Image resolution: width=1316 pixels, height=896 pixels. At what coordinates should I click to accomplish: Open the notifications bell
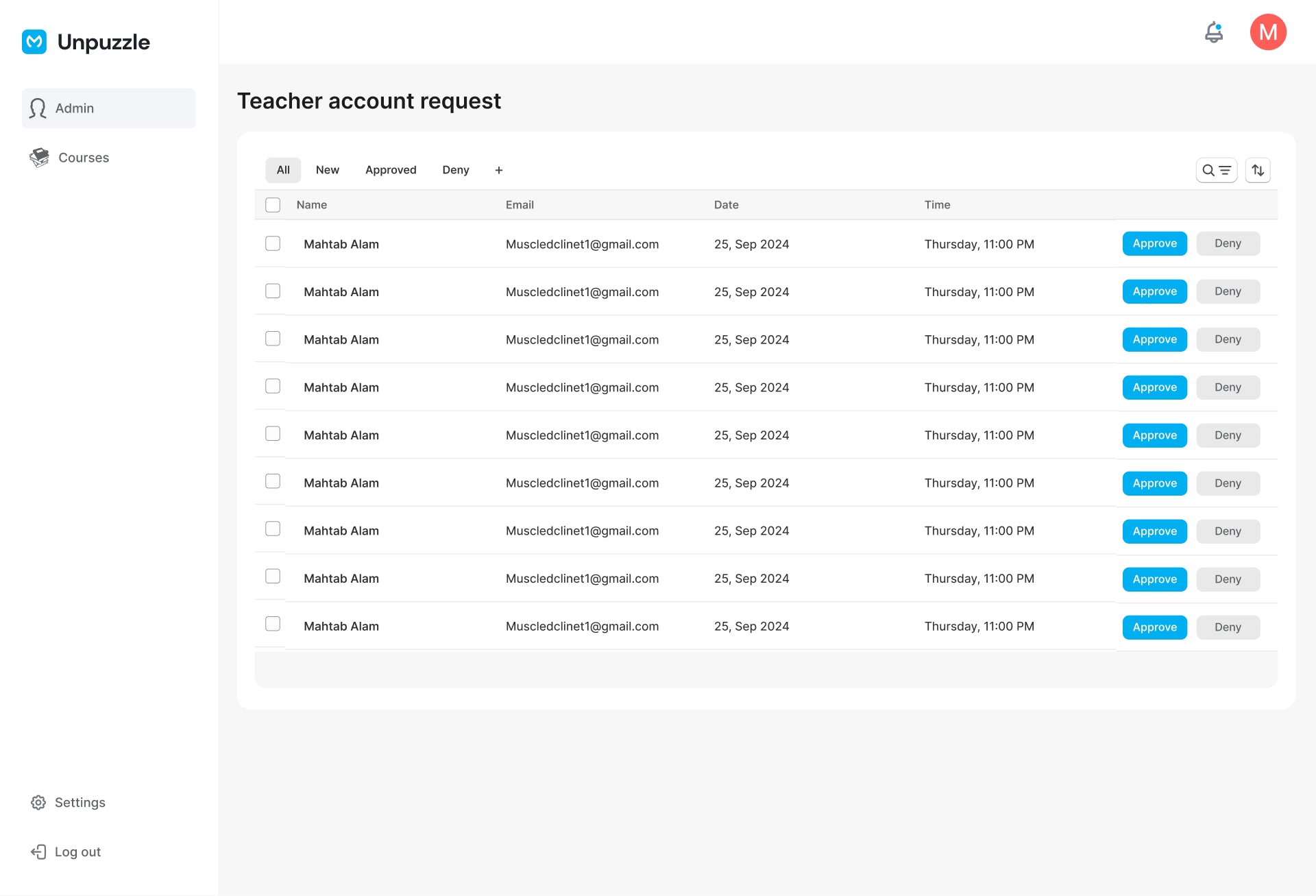[1214, 32]
